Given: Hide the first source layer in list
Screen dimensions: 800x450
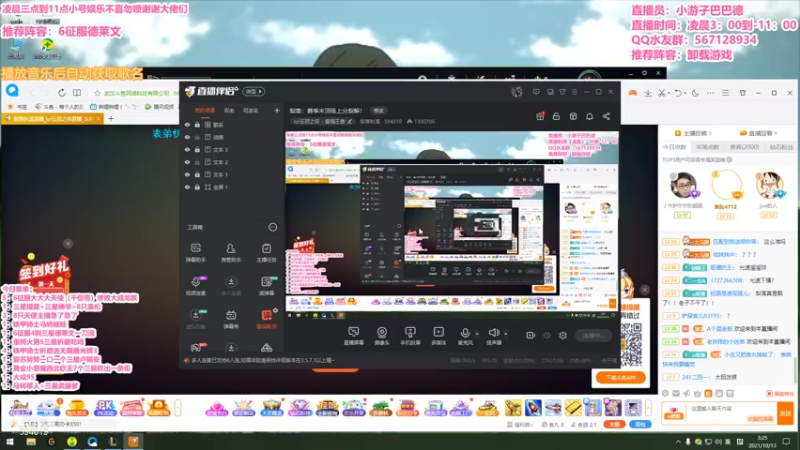Looking at the screenshot, I should 187,124.
